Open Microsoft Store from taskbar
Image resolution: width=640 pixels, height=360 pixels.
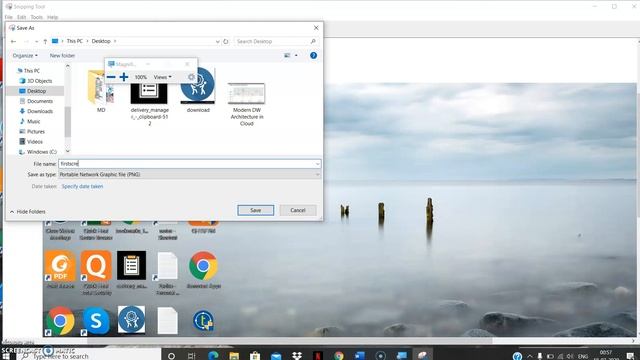point(255,356)
